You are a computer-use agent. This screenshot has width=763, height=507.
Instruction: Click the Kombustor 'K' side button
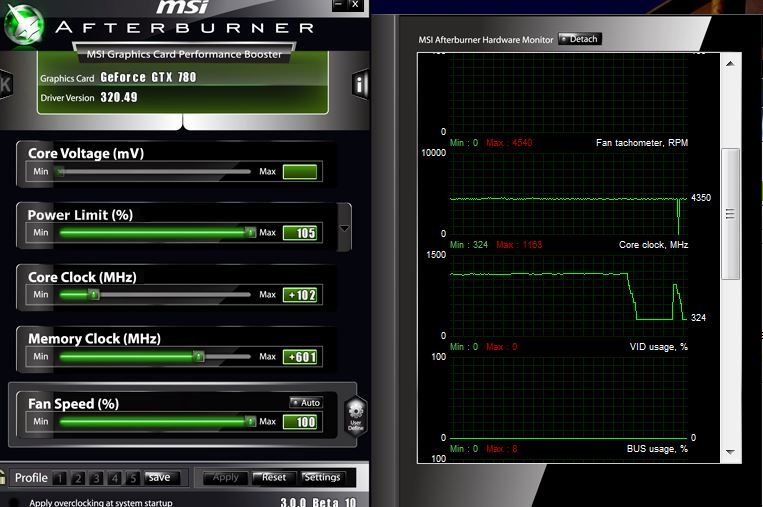(x=5, y=84)
